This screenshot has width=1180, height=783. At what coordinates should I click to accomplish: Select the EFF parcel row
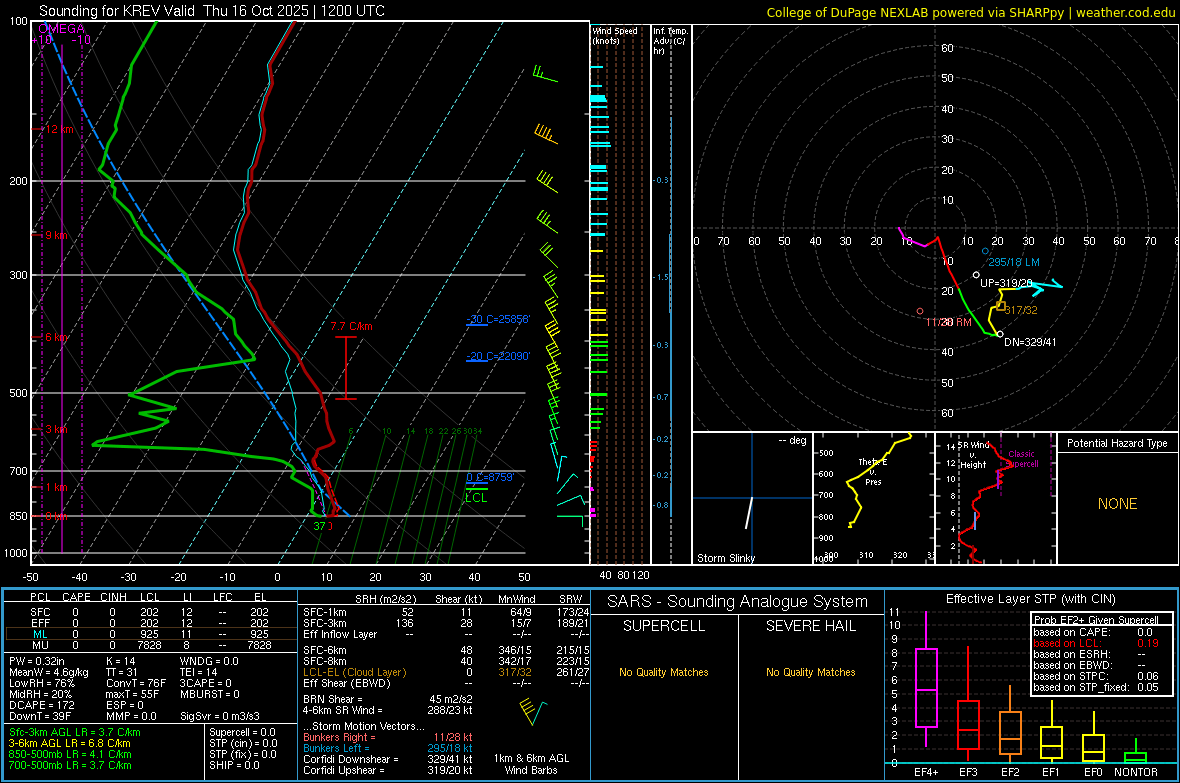149,623
